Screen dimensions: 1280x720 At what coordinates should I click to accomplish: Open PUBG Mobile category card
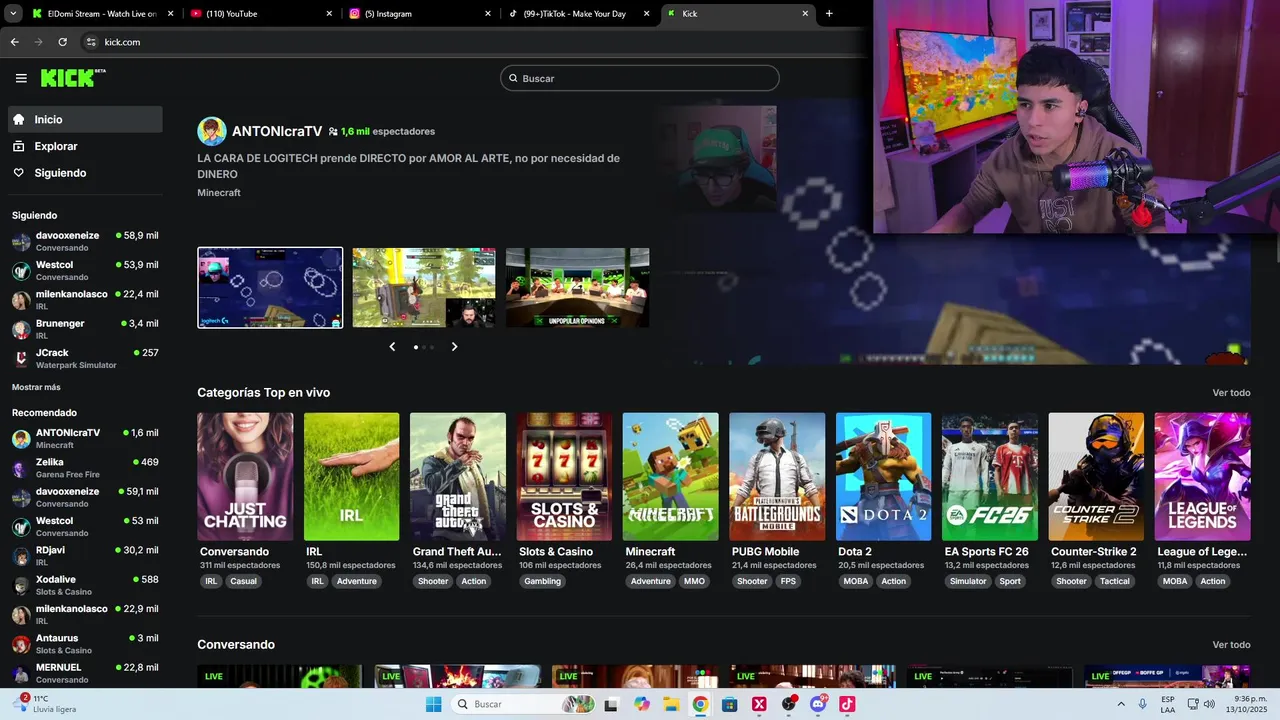(x=777, y=476)
